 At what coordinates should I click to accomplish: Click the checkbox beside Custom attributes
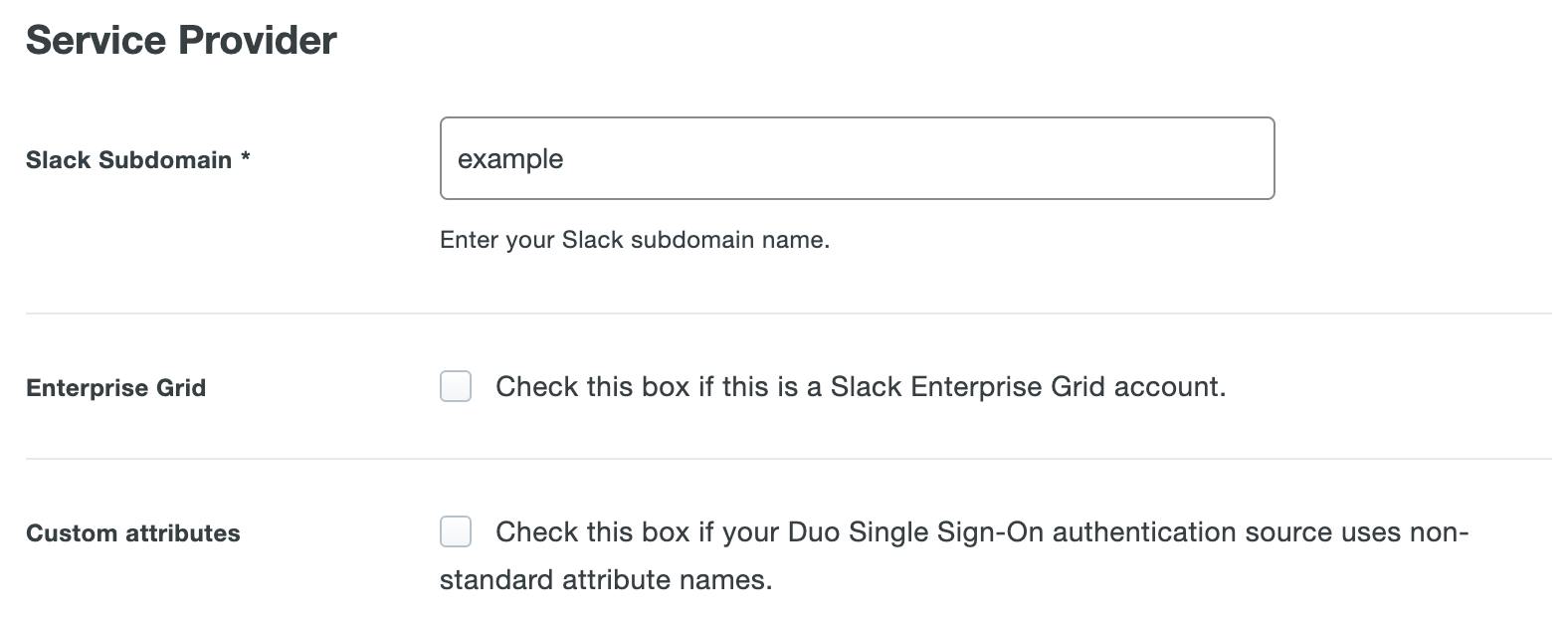455,533
